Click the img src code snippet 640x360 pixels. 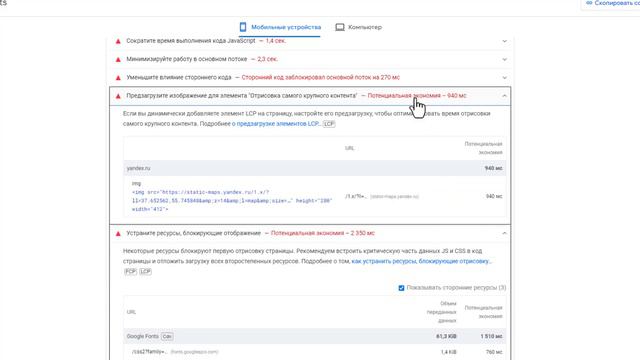click(232, 200)
